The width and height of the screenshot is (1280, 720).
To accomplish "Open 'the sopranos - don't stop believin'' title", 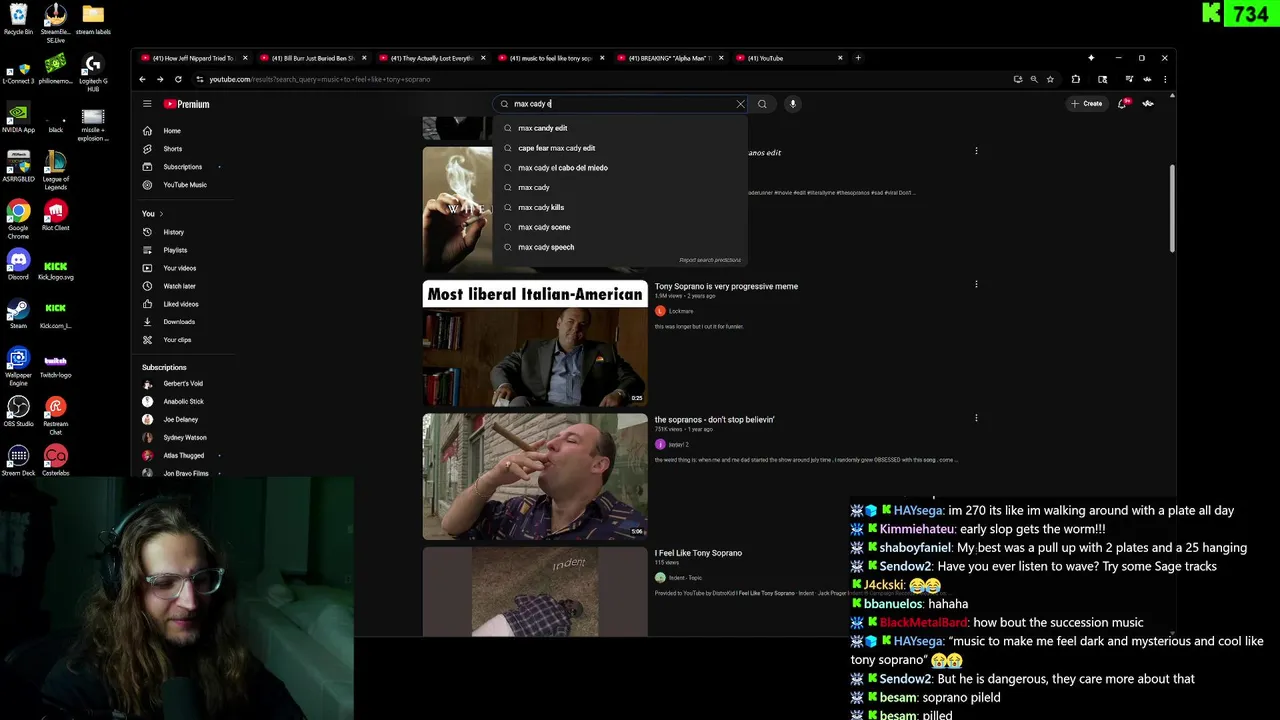I will 714,420.
